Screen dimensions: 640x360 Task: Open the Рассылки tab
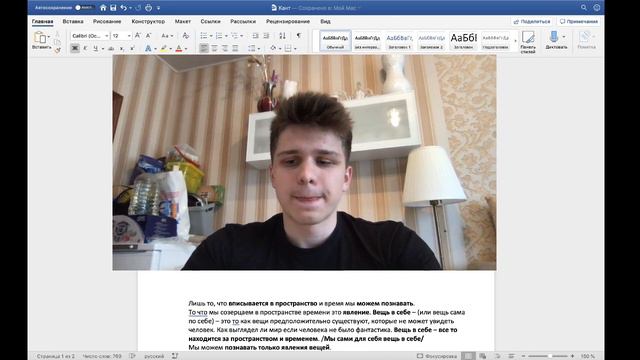click(x=243, y=21)
